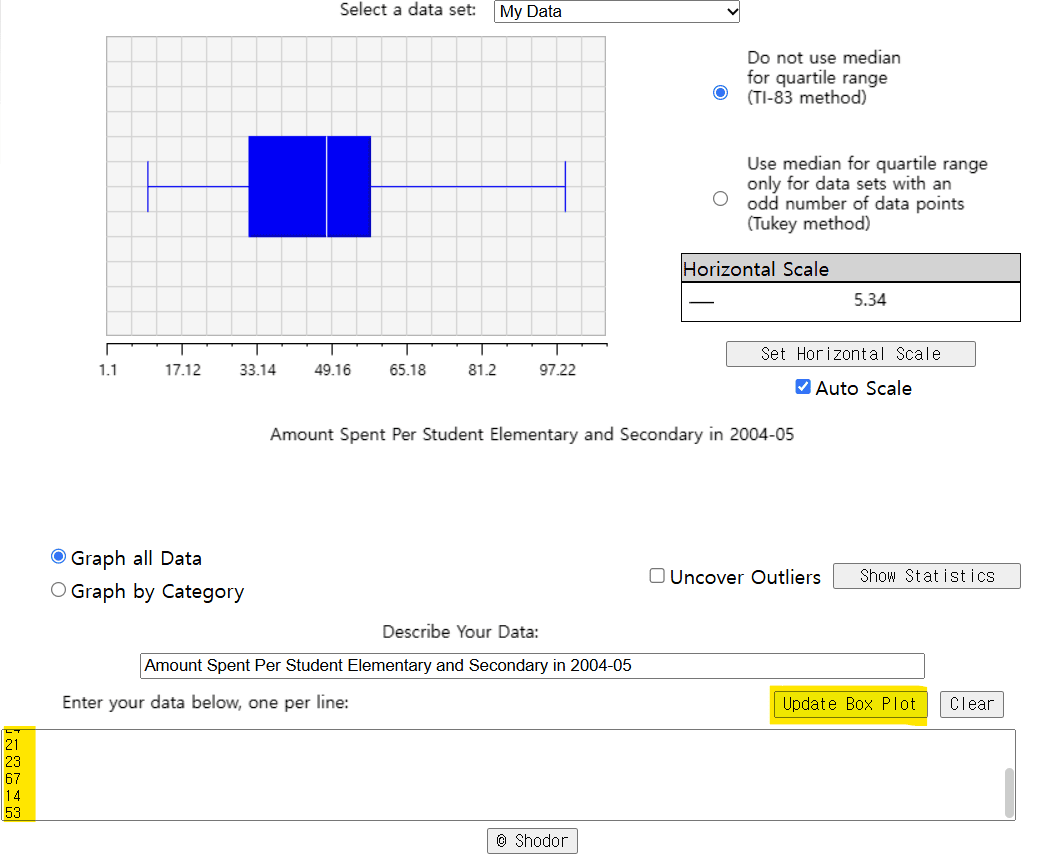This screenshot has width=1063, height=865.
Task: Focus the Describe Your Data text field
Action: [532, 665]
